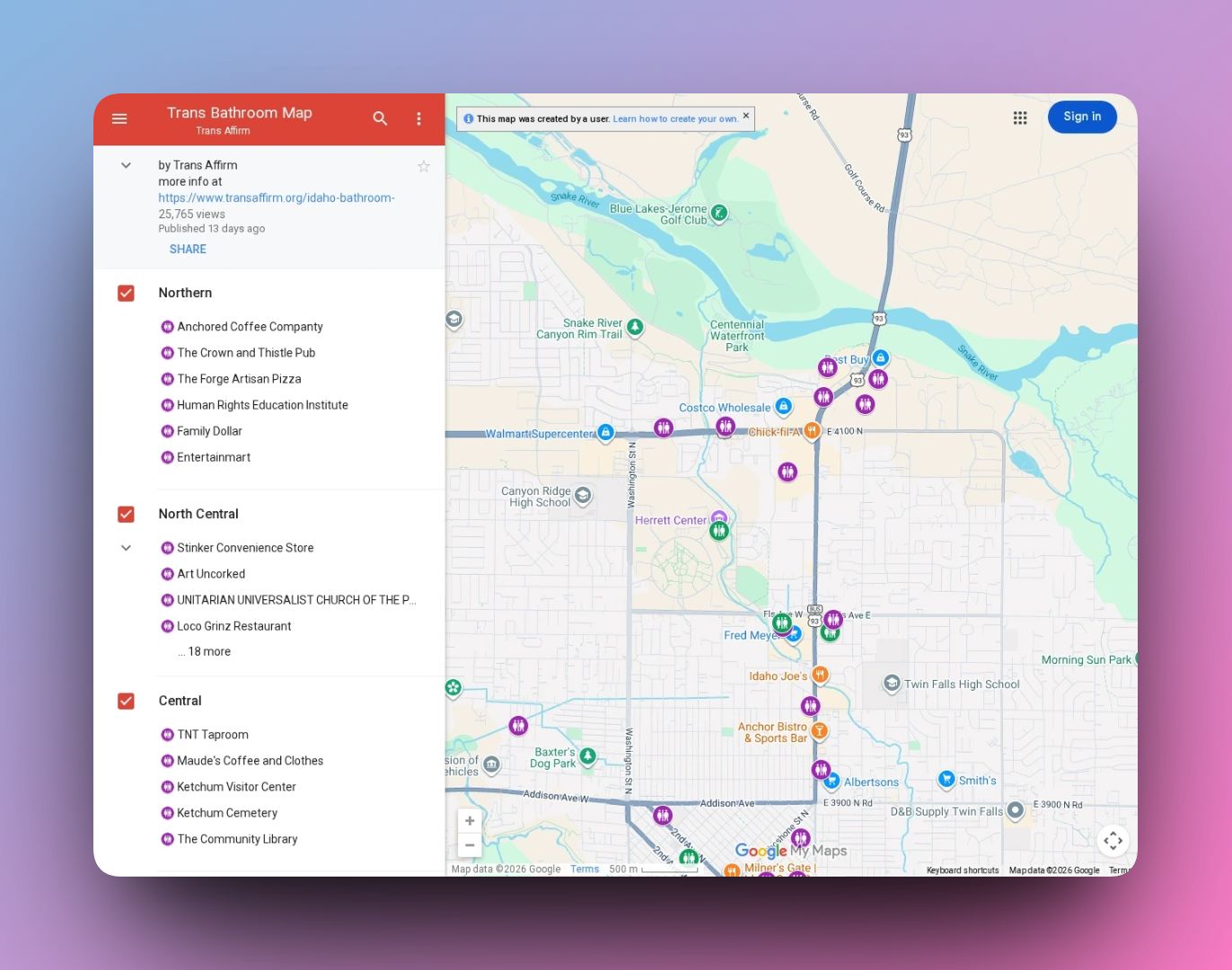Viewport: 1232px width, 970px height.
Task: Select Ketchum Cemetery entry
Action: pyautogui.click(x=218, y=813)
